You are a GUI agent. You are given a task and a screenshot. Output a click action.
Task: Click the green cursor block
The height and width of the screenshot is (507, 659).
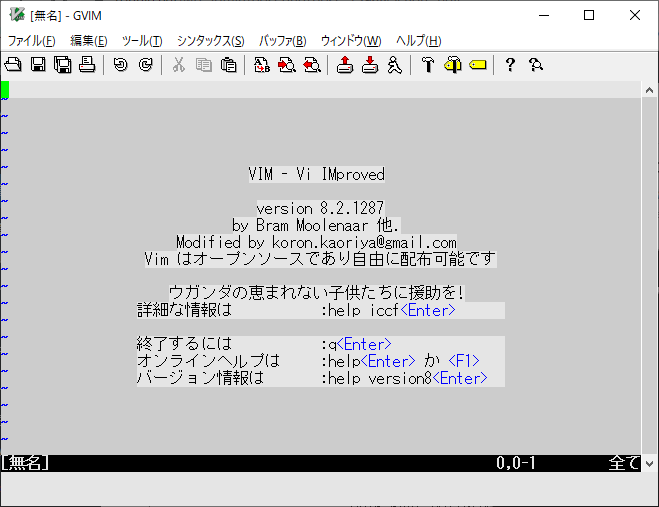pyautogui.click(x=5, y=90)
